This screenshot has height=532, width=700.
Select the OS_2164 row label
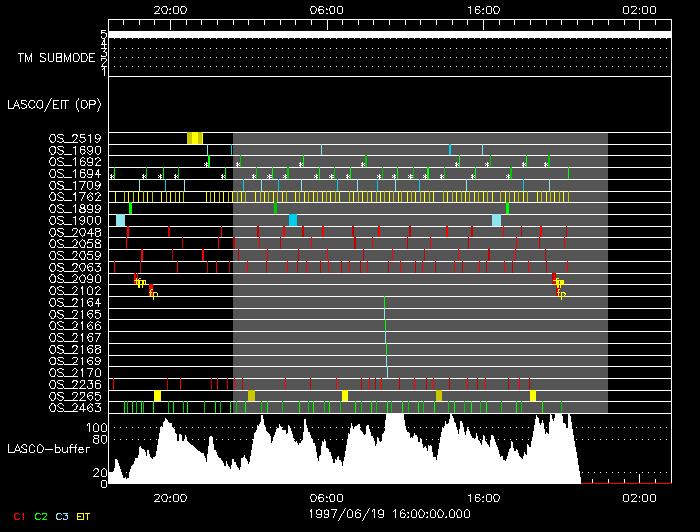click(75, 303)
